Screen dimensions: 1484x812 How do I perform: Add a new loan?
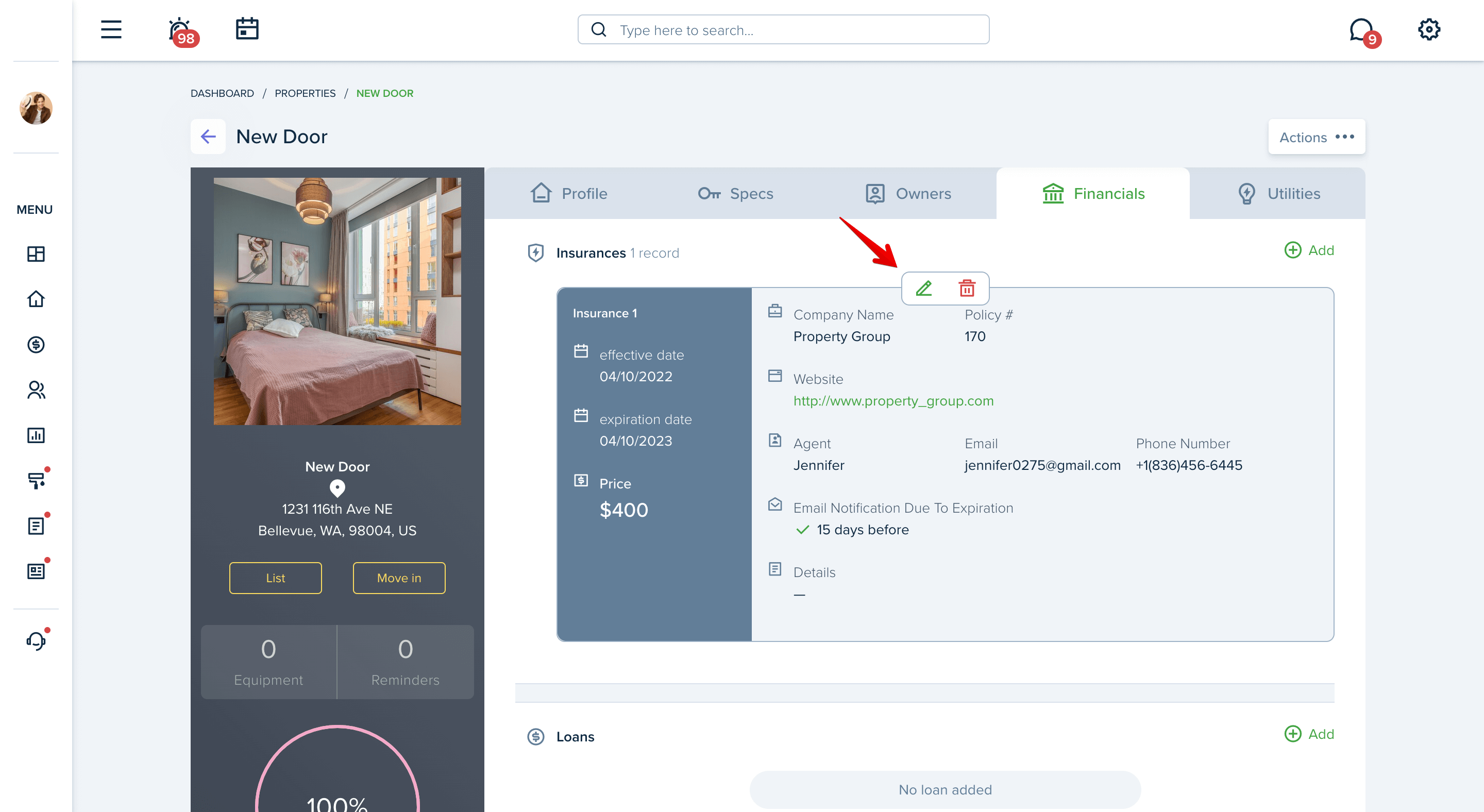[x=1309, y=734]
